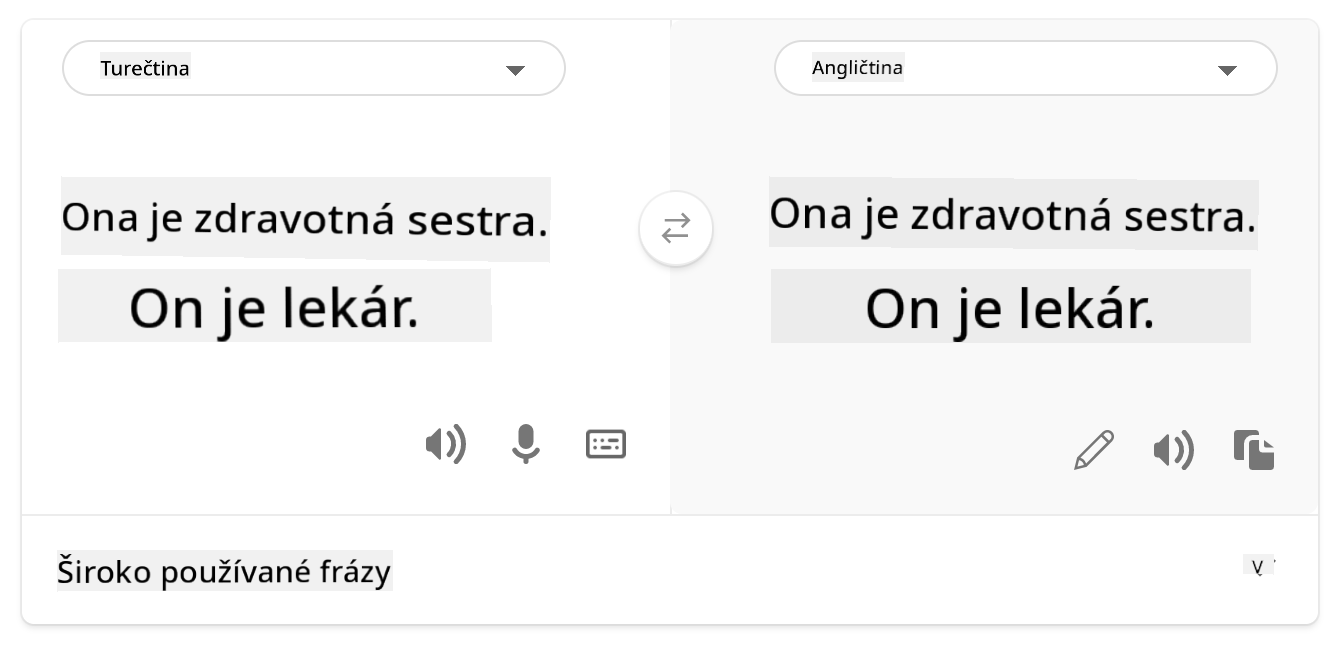Open the on-screen keyboard icon

click(x=606, y=444)
